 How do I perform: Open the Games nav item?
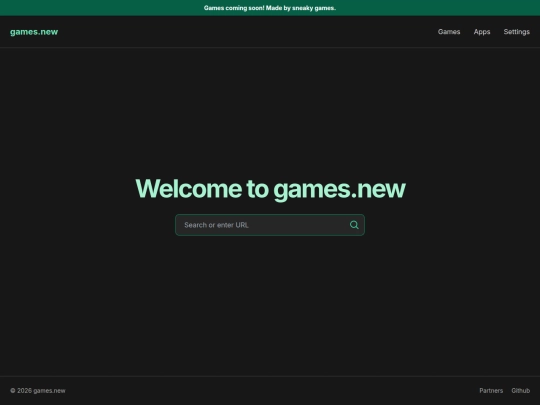(449, 32)
